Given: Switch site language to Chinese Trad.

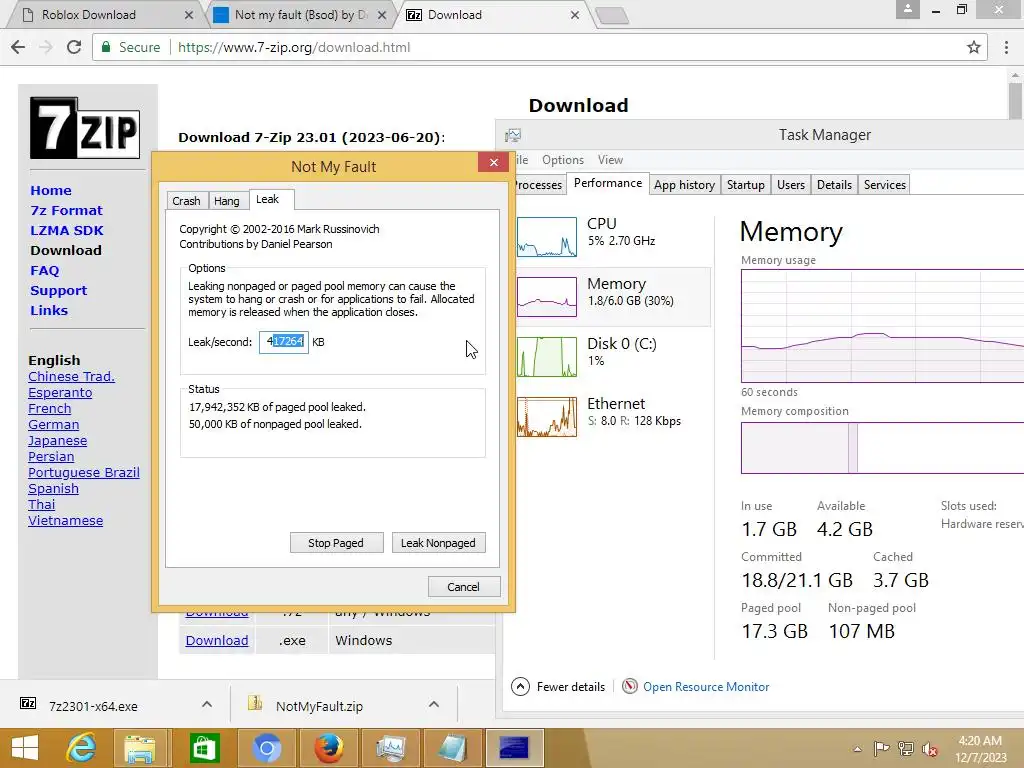Looking at the screenshot, I should click(x=71, y=377).
